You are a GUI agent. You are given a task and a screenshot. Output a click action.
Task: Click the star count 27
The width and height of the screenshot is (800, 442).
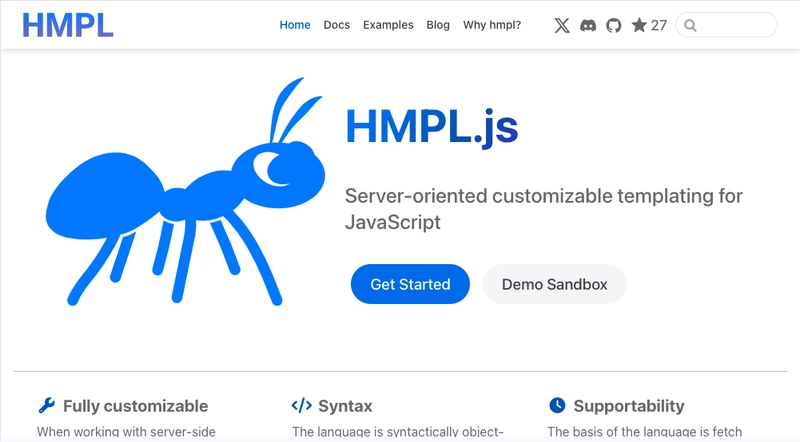coord(659,25)
